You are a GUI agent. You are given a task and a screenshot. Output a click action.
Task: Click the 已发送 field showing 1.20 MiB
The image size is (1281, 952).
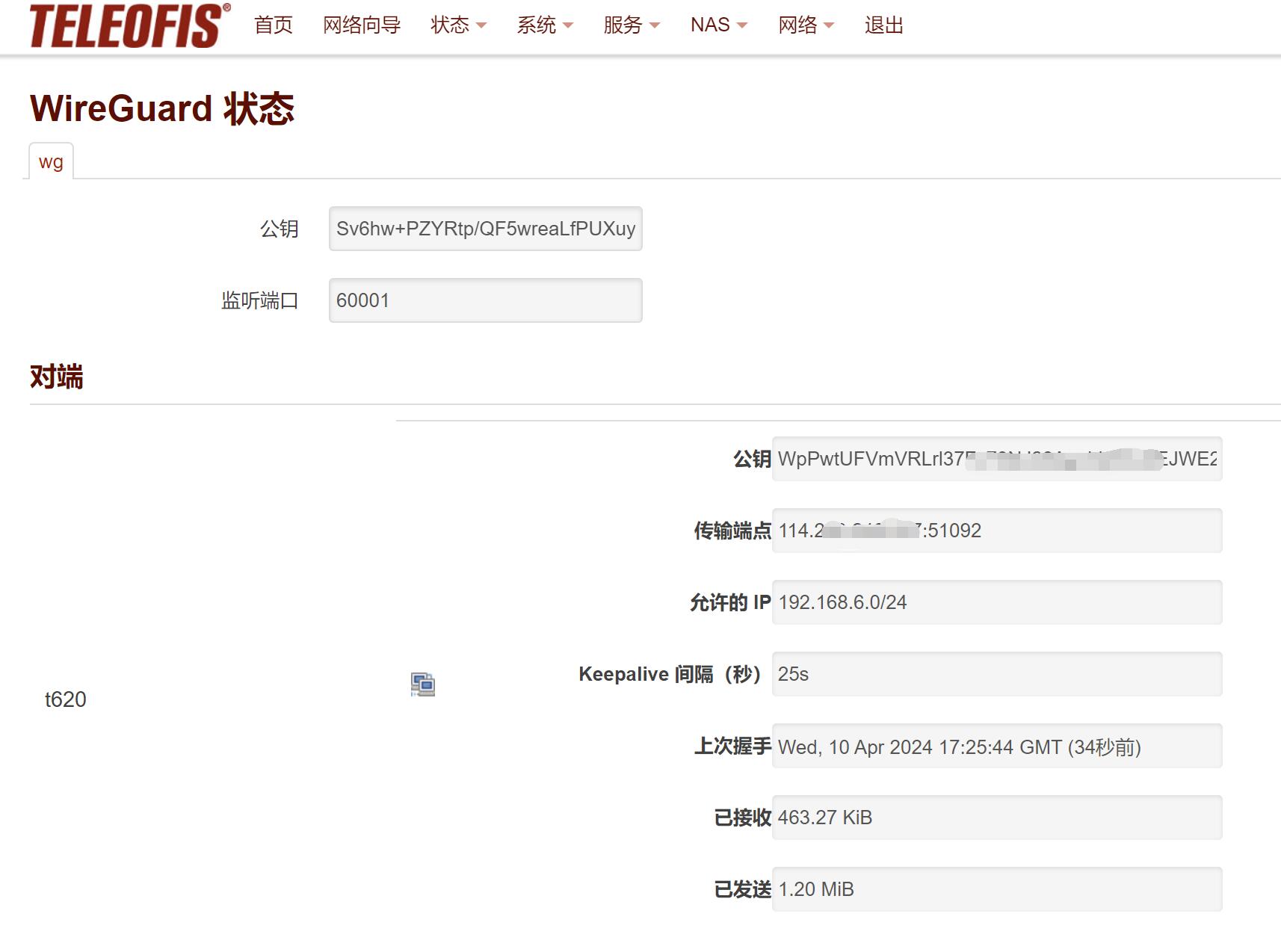click(x=996, y=889)
